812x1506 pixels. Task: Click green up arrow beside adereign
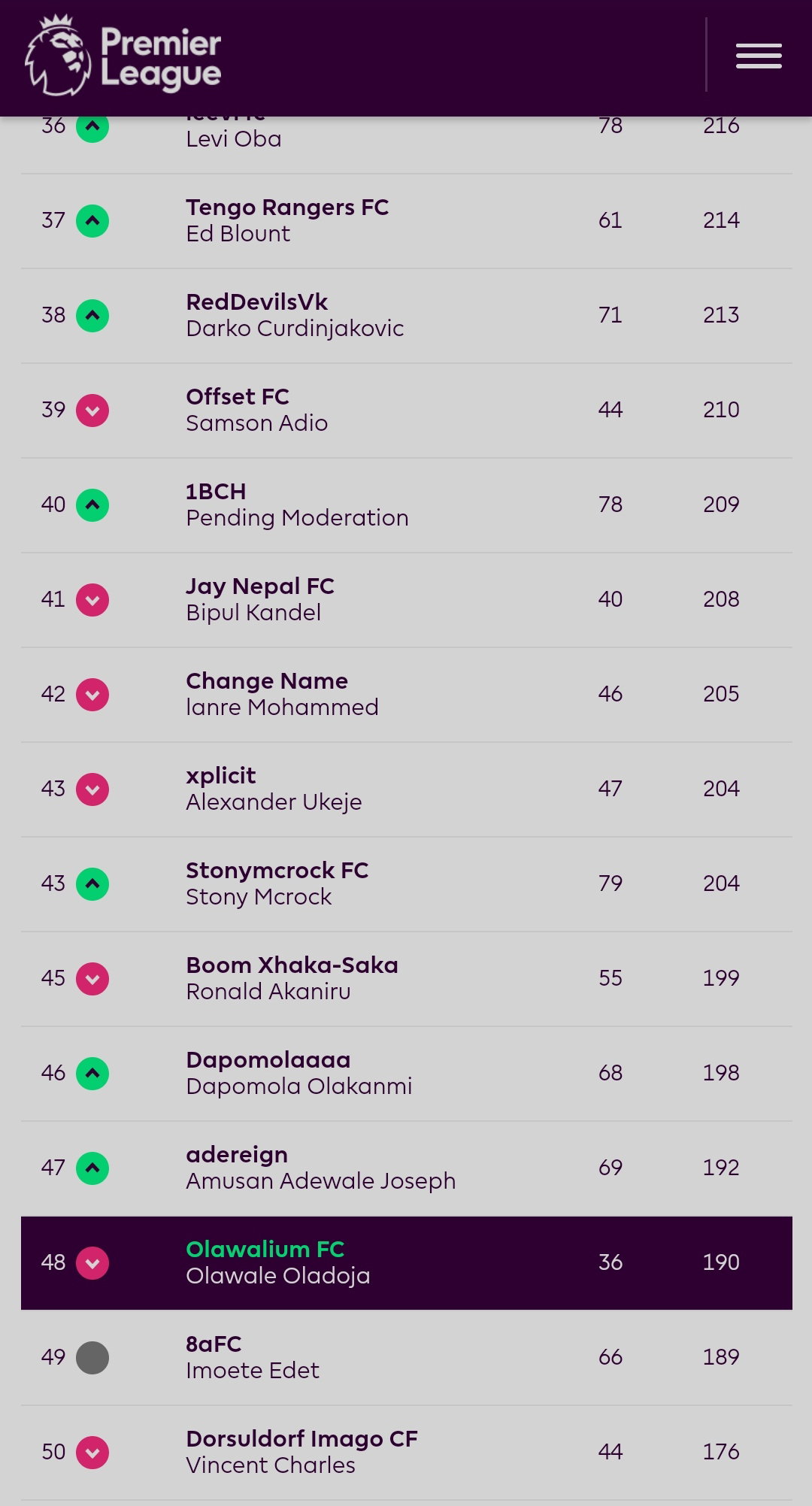coord(92,1168)
